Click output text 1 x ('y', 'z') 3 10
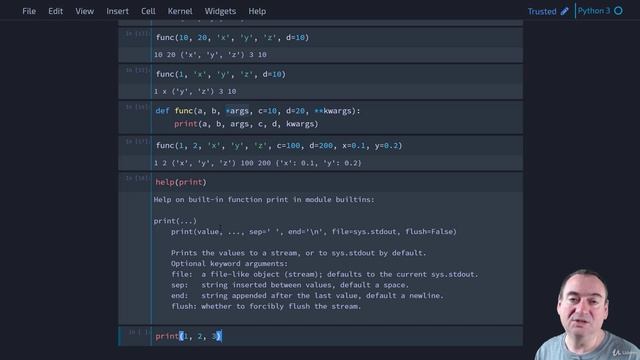Image resolution: width=640 pixels, height=360 pixels. (195, 91)
